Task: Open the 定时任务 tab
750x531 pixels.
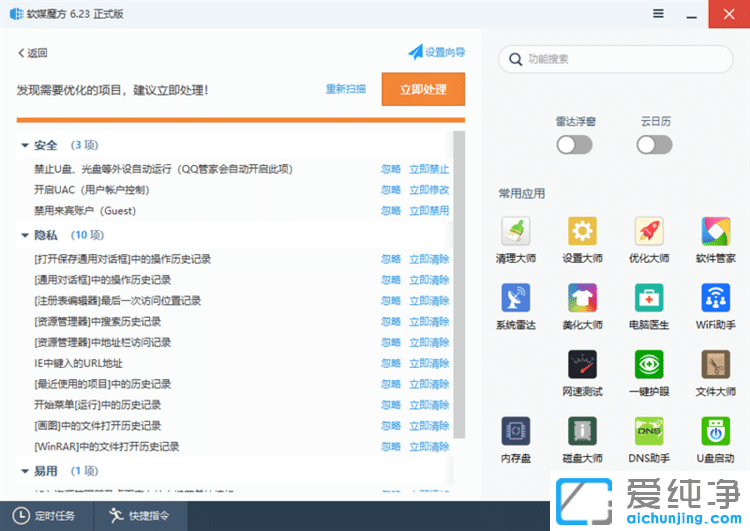Action: pos(47,516)
